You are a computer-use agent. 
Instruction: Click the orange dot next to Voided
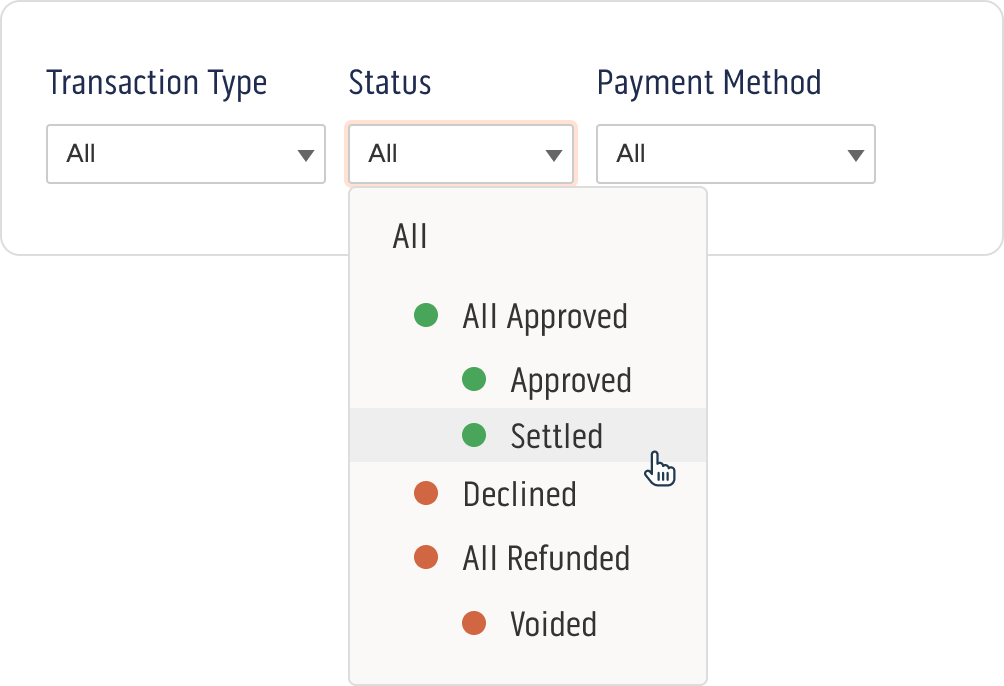click(x=474, y=624)
